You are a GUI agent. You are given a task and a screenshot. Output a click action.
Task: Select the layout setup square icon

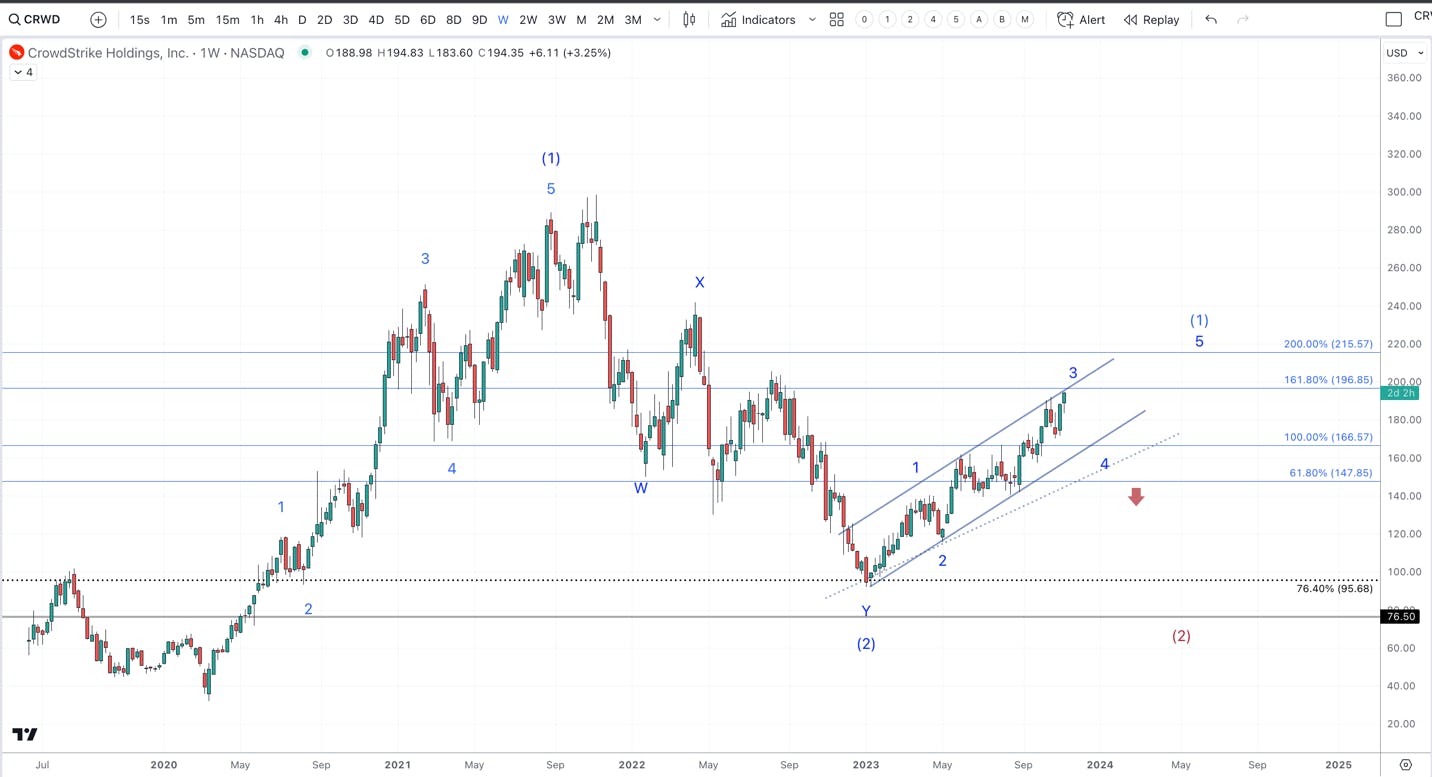[x=1393, y=19]
